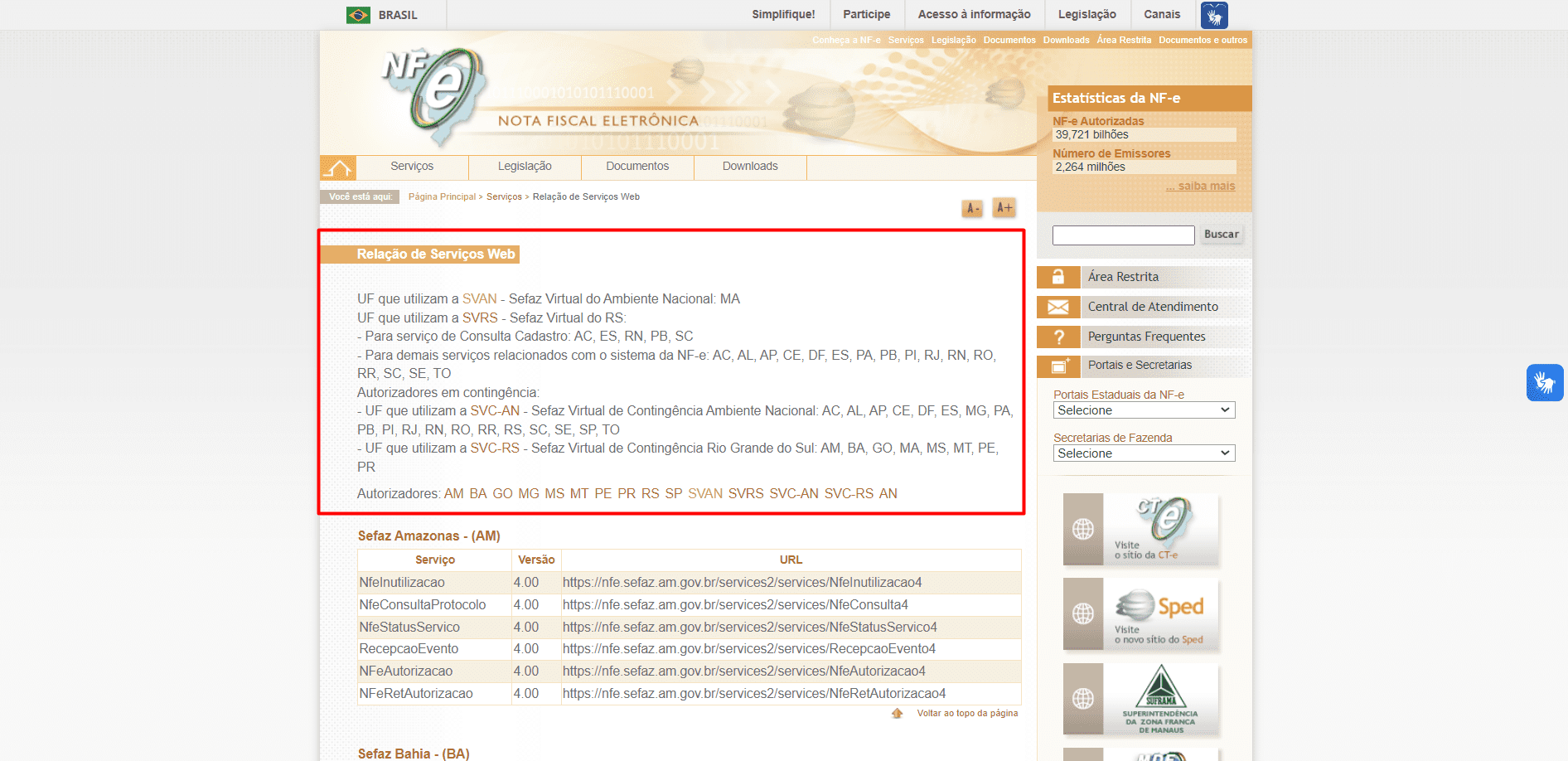This screenshot has height=761, width=1568.
Task: Expand the Secretarias de Fazenda dropdown
Action: 1144,453
